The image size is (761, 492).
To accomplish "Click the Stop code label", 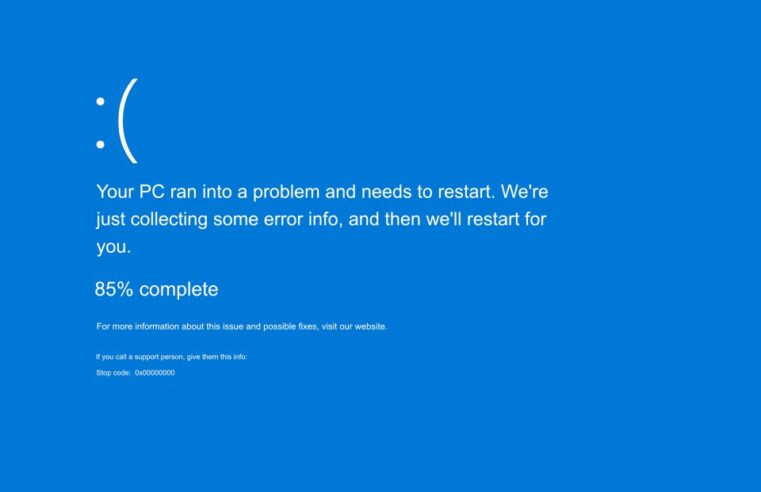I will (113, 373).
